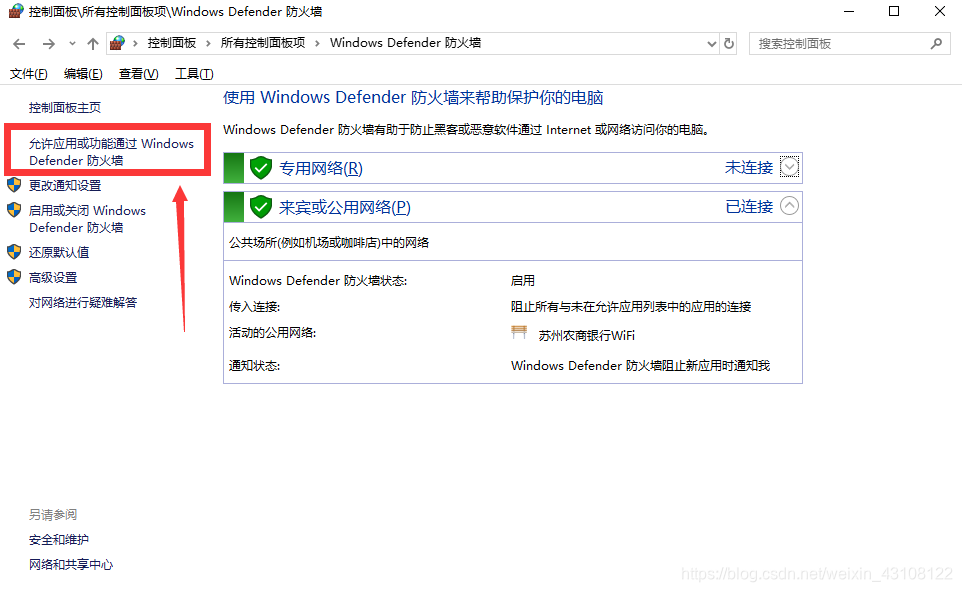Open 启用或关闭 Windows Defender 防火墙
Screen dimensions: 962x592
pyautogui.click(x=87, y=218)
